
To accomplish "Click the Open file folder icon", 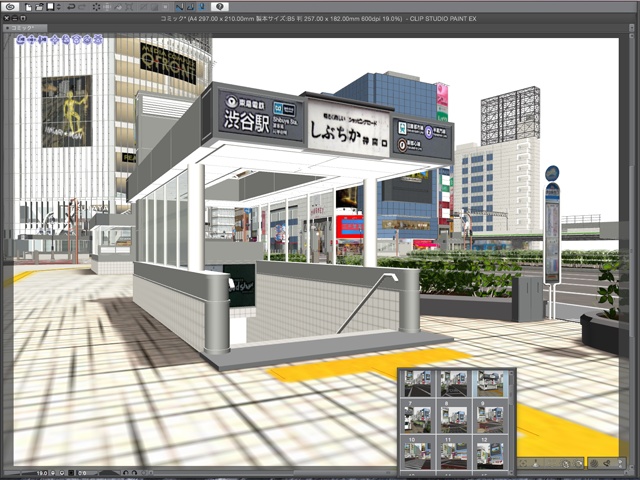I will tap(39, 7).
